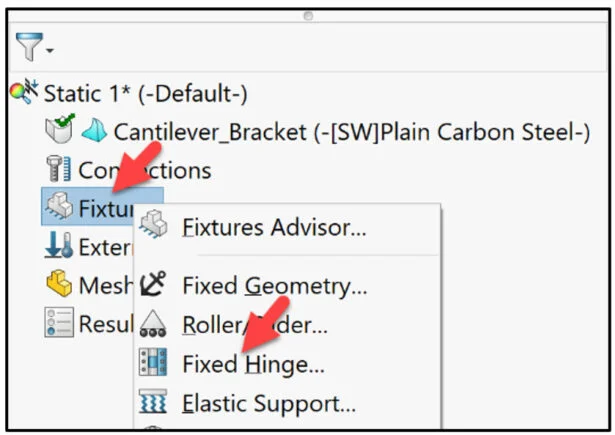
Task: Click the Fixed Hinge icon
Action: click(x=155, y=365)
